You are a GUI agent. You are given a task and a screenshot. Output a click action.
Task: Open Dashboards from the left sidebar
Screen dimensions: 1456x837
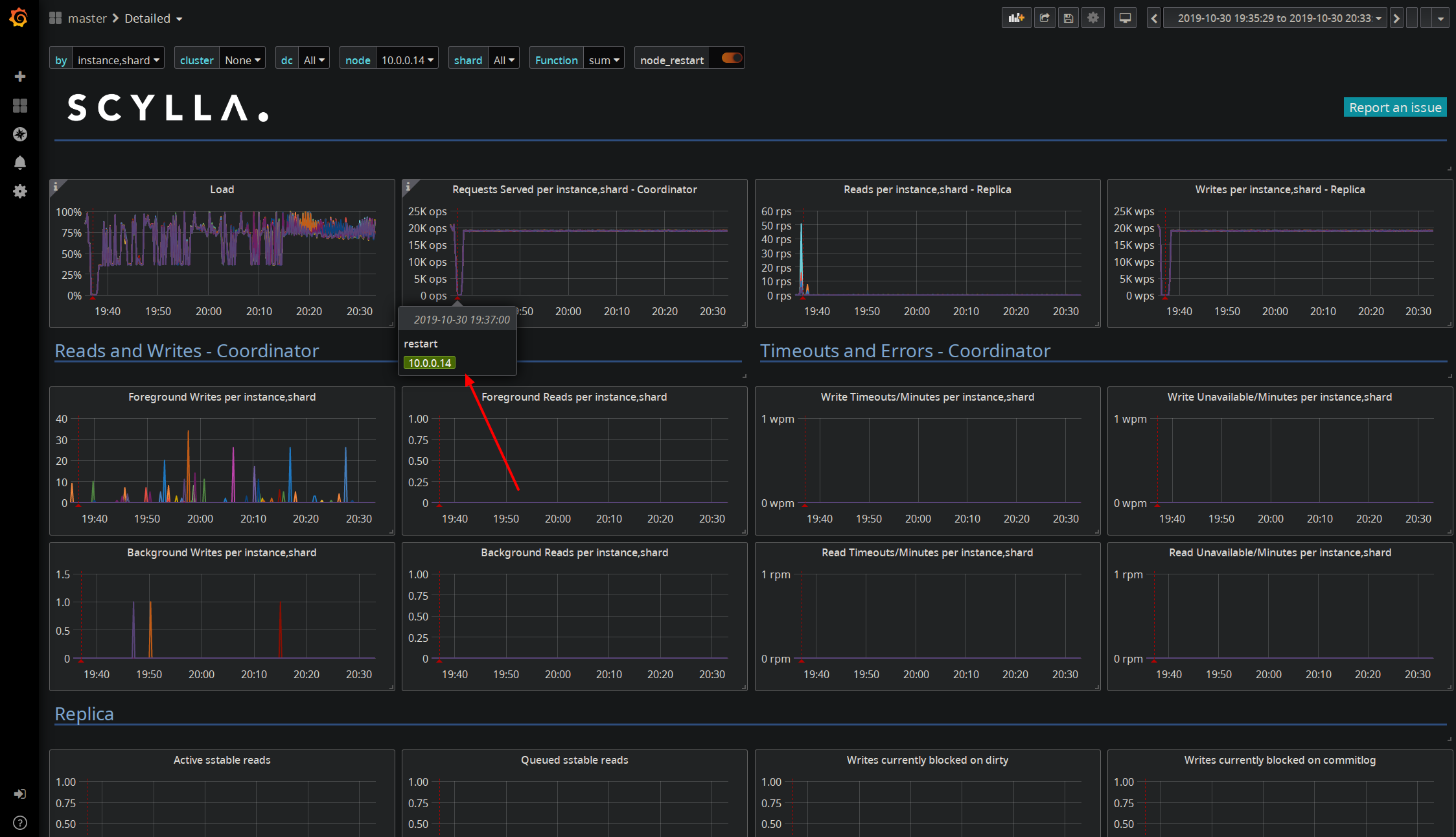pos(20,105)
